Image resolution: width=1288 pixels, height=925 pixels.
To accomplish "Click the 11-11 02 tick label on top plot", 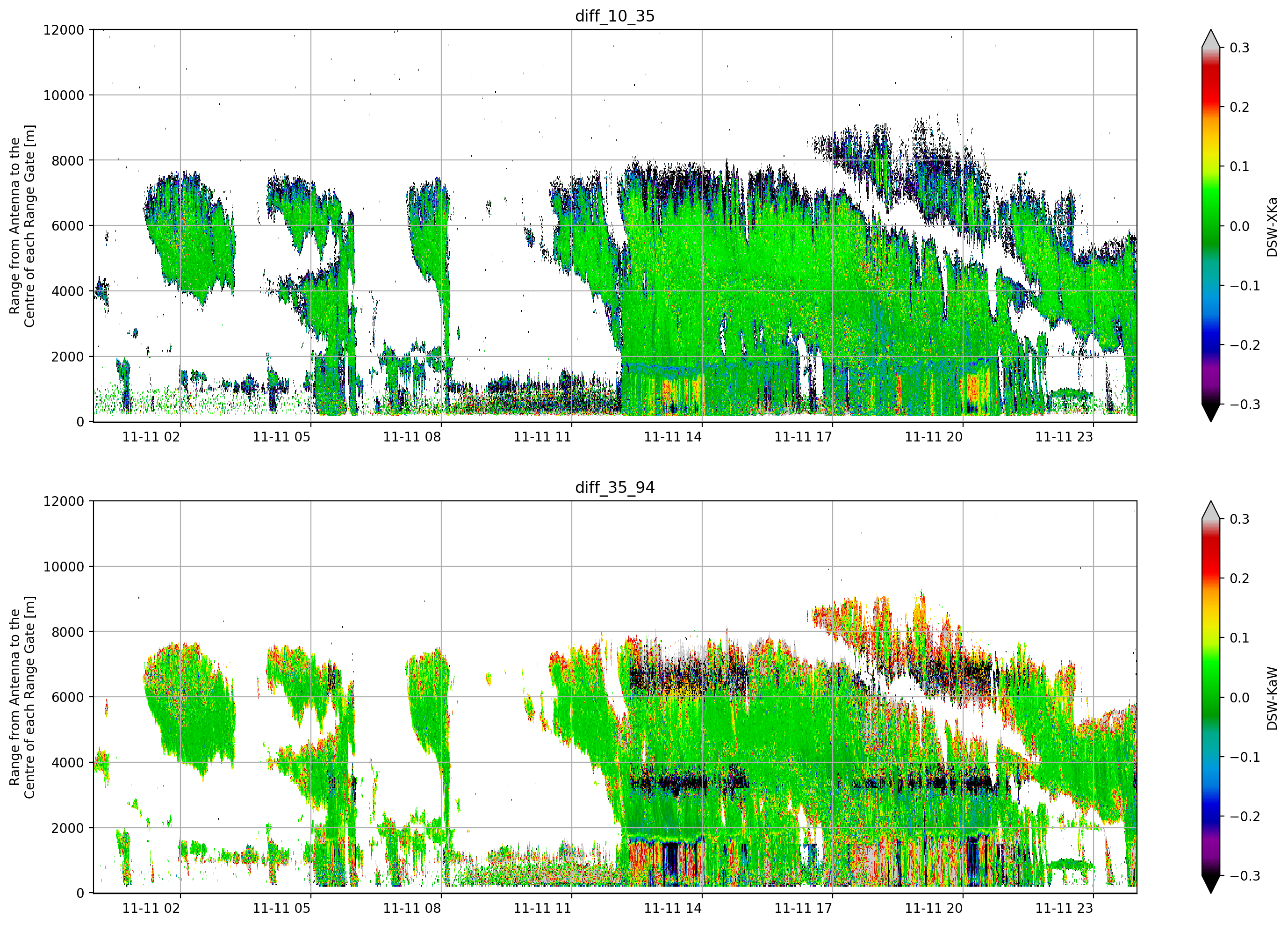I will [151, 437].
